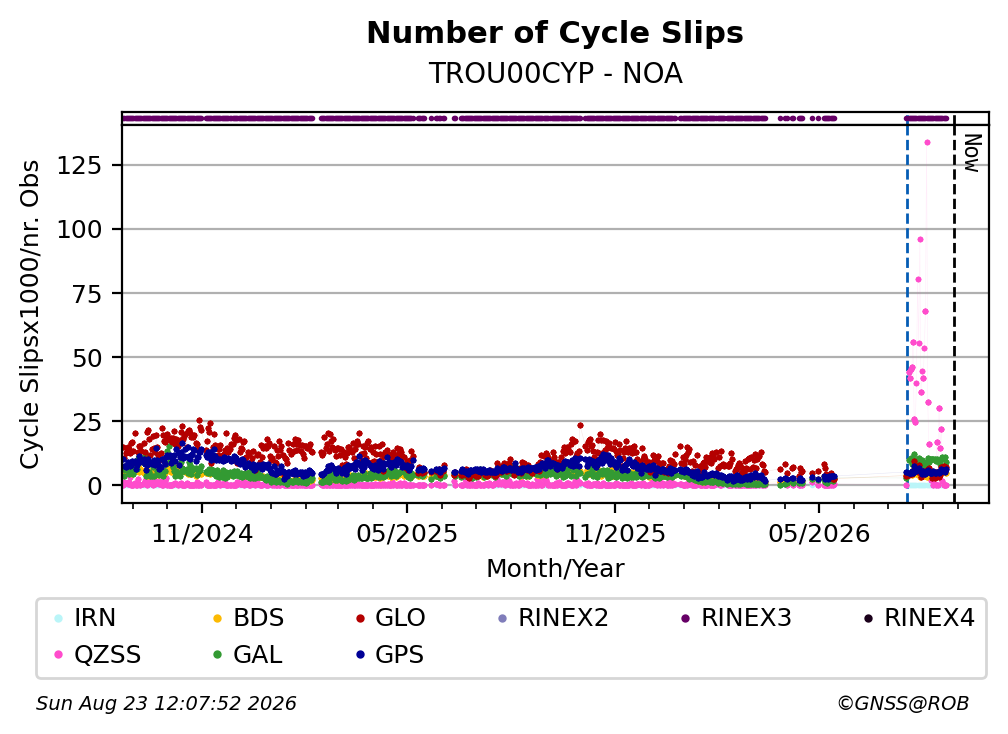
Task: Click the y-axis tick value 100
Action: pos(80,229)
